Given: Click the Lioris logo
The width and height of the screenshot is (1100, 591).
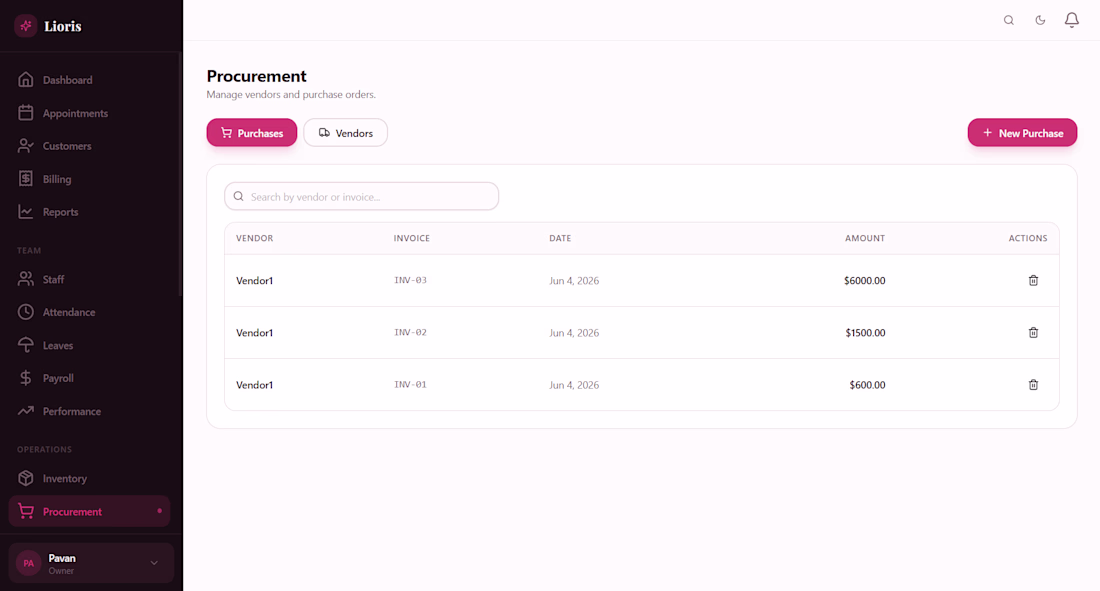Looking at the screenshot, I should click(x=48, y=26).
